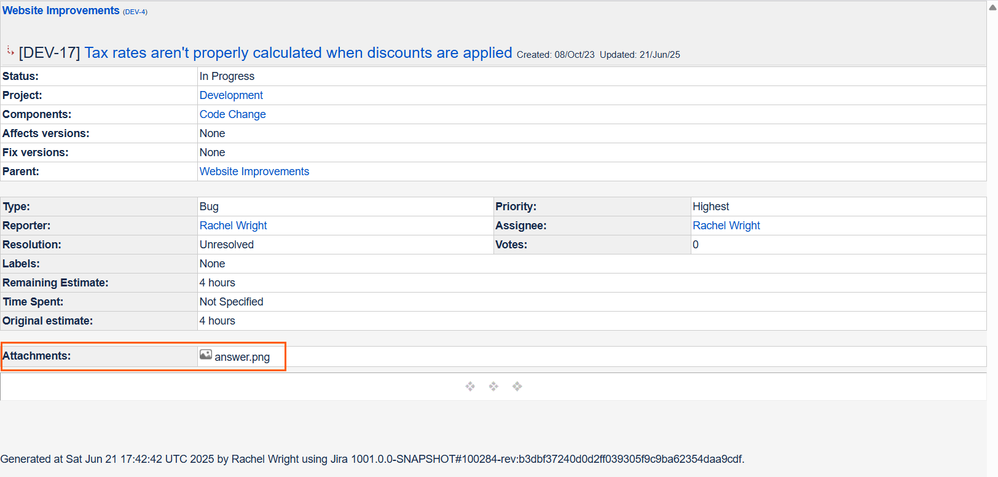
Task: Select the Generated at footer text
Action: (372, 459)
